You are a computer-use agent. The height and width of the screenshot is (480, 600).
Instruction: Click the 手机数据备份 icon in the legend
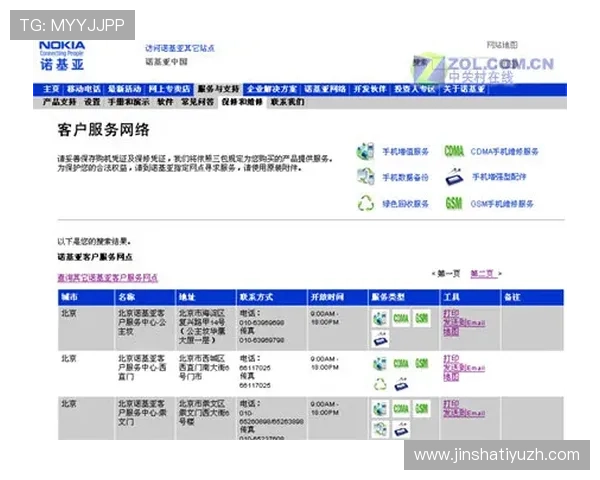click(365, 176)
